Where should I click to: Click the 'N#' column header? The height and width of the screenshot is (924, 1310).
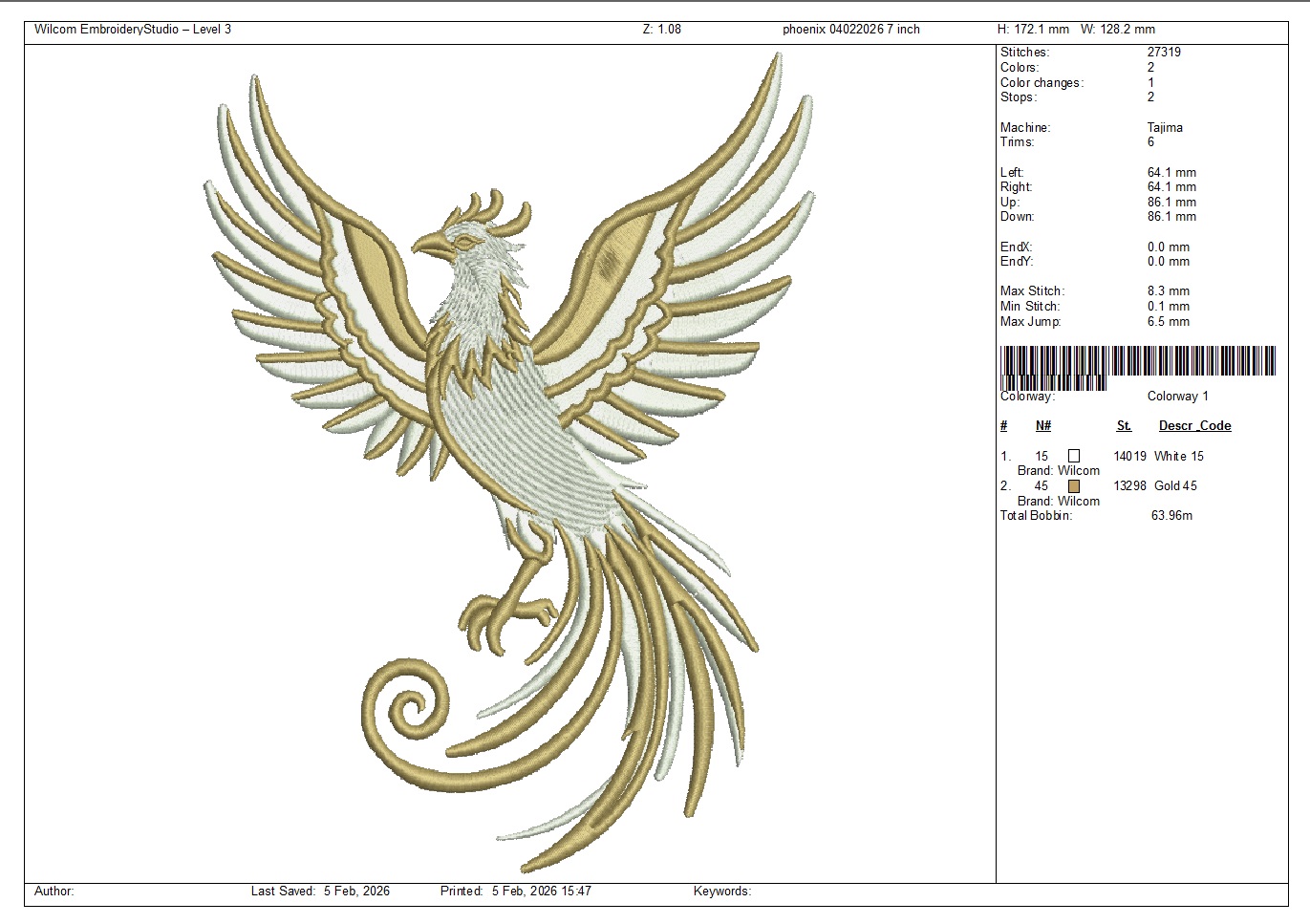[1043, 426]
